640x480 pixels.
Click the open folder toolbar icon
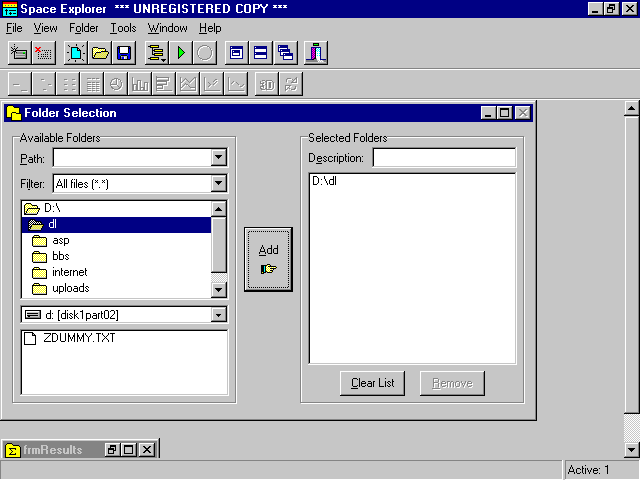point(100,52)
